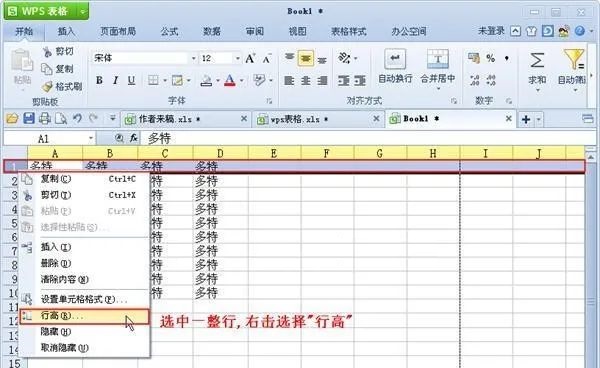Viewport: 600px width, 368px height.
Task: Toggle Underline formatting
Action: 131,80
